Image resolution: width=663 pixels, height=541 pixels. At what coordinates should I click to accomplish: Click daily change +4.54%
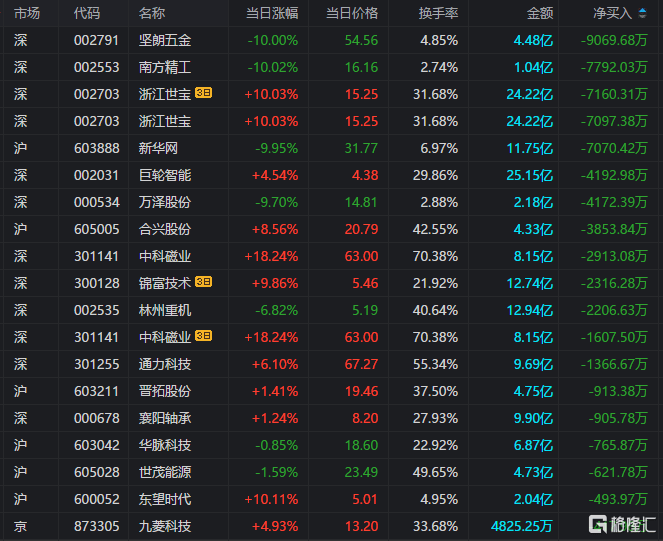point(275,176)
